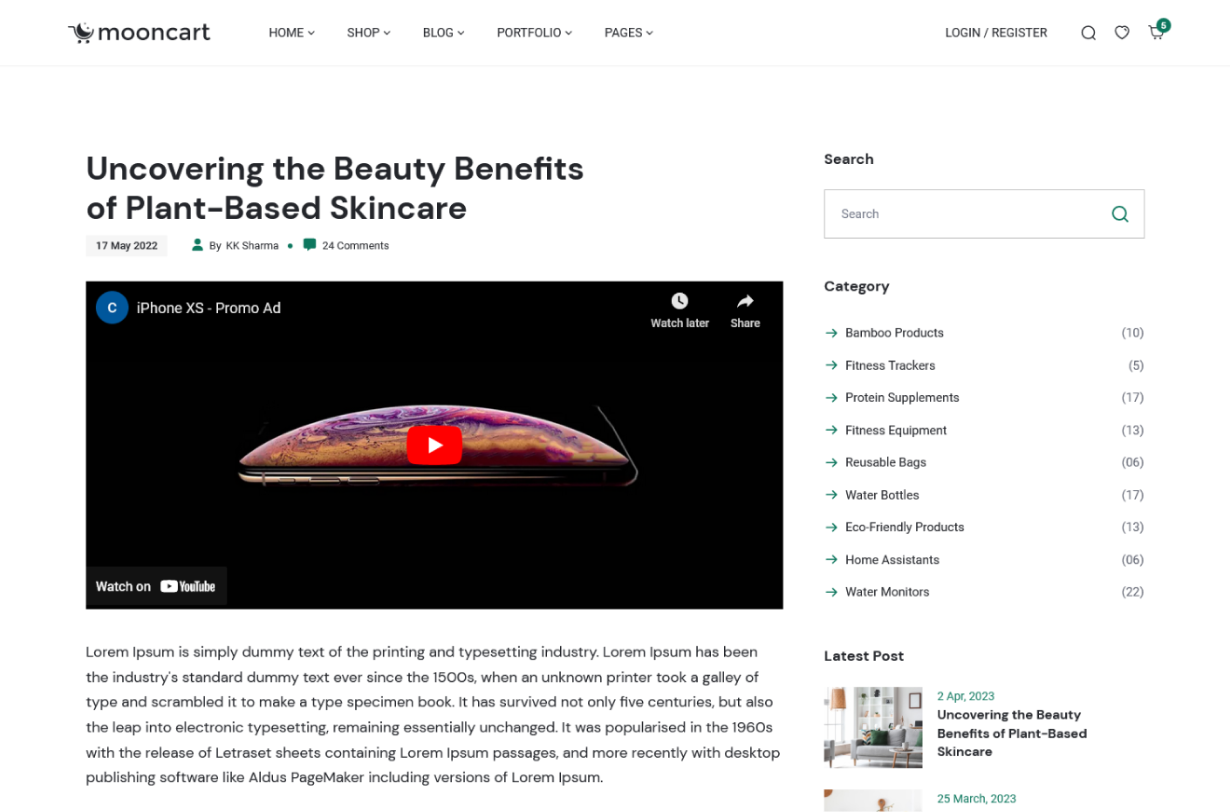The image size is (1230, 812).
Task: Click the Watch later clock icon
Action: coord(679,302)
